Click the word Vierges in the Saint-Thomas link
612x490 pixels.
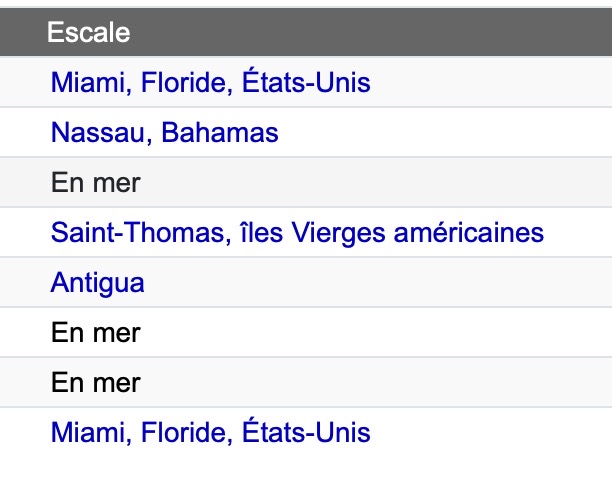tap(338, 233)
